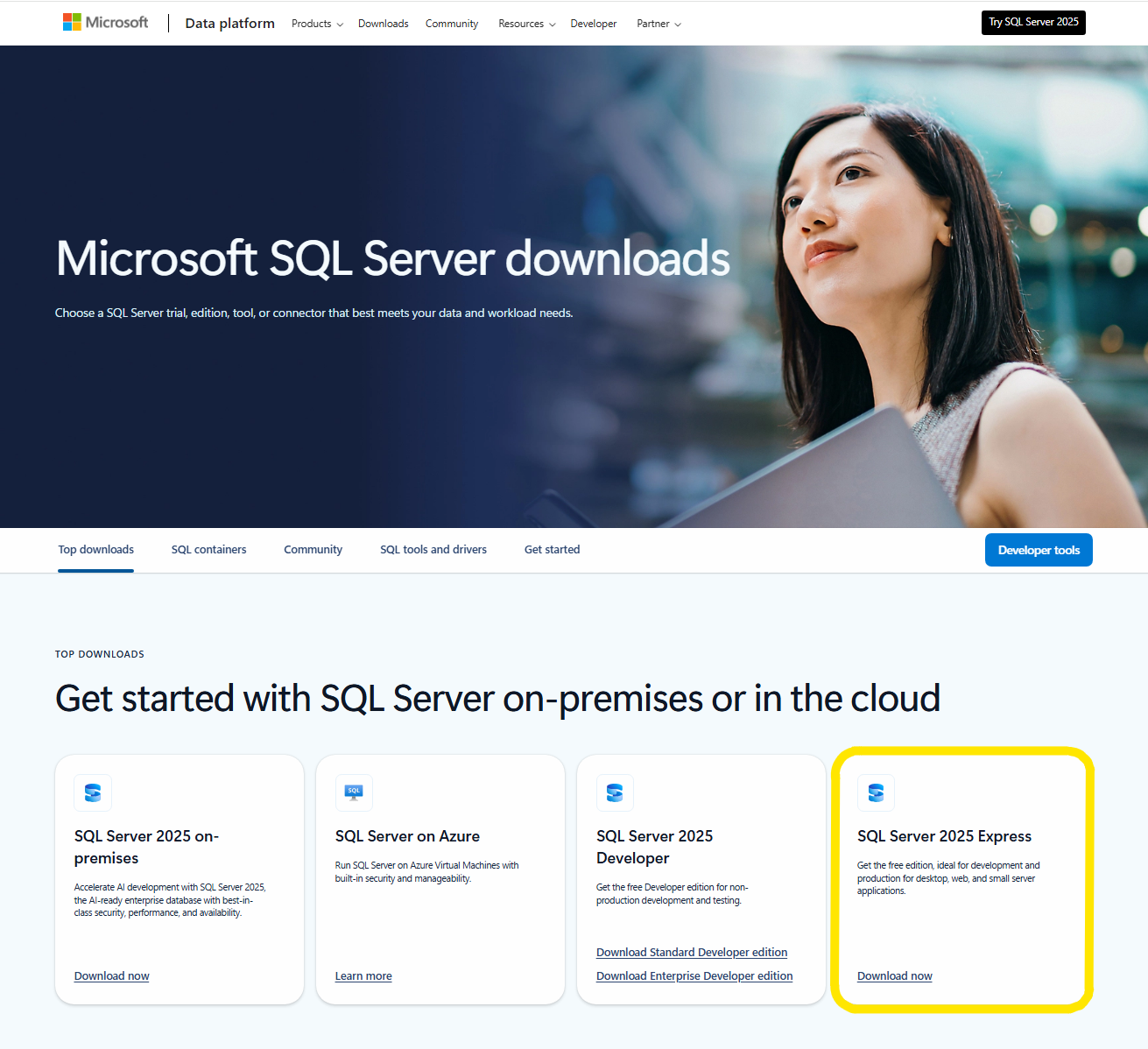Select the SQL tools and drivers tab
This screenshot has height=1049, width=1148.
point(433,550)
